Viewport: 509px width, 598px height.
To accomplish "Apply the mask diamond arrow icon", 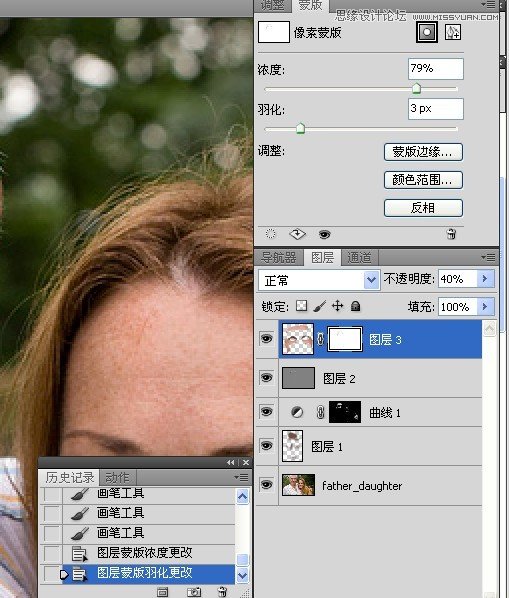I will point(297,234).
